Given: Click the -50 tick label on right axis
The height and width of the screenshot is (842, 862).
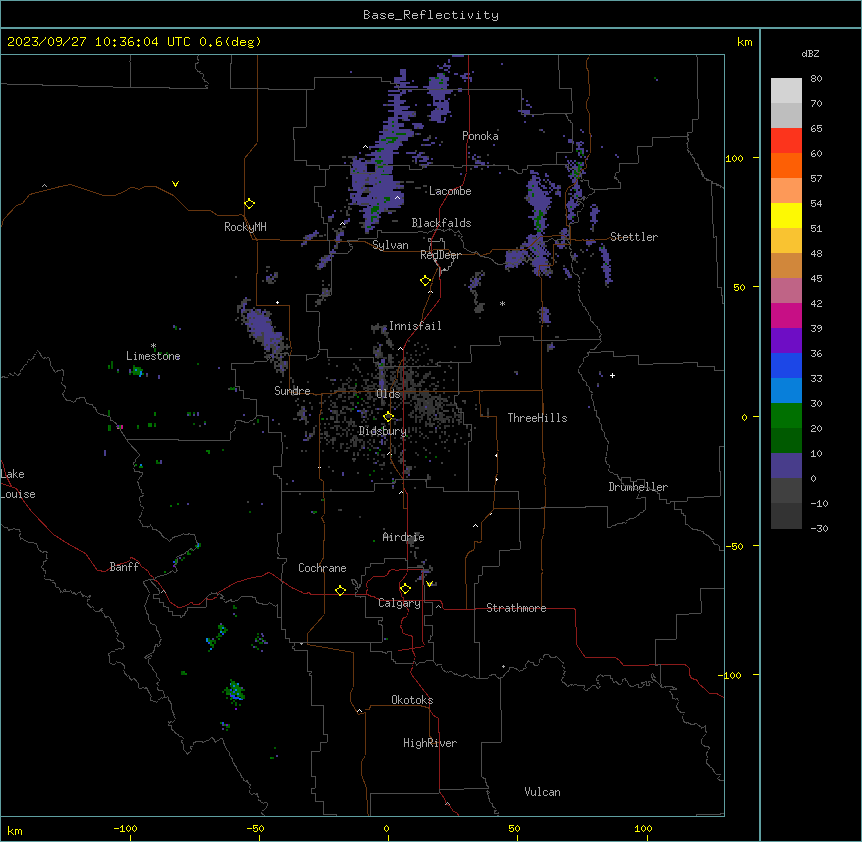Looking at the screenshot, I should point(734,546).
